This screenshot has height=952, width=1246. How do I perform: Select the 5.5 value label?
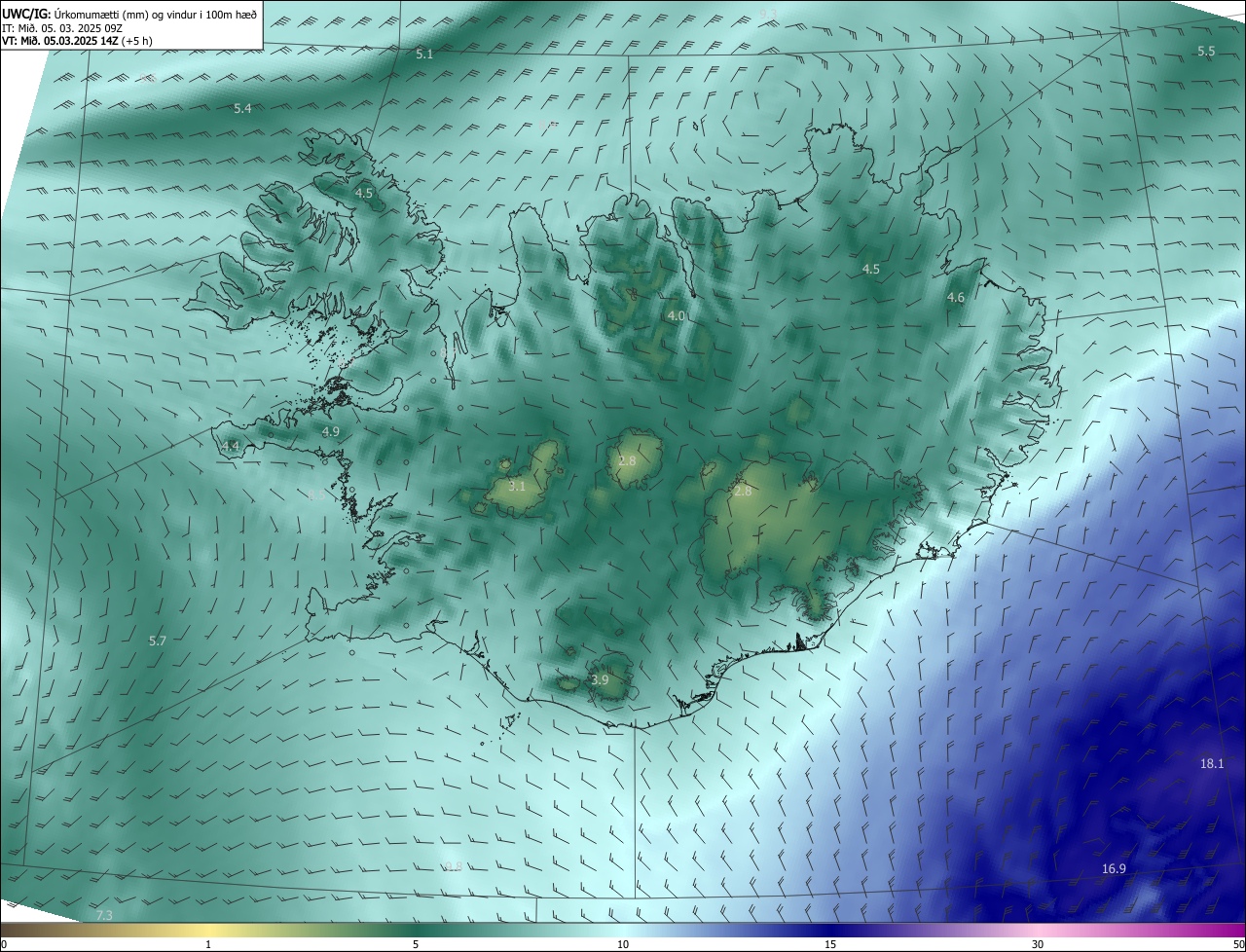1206,52
